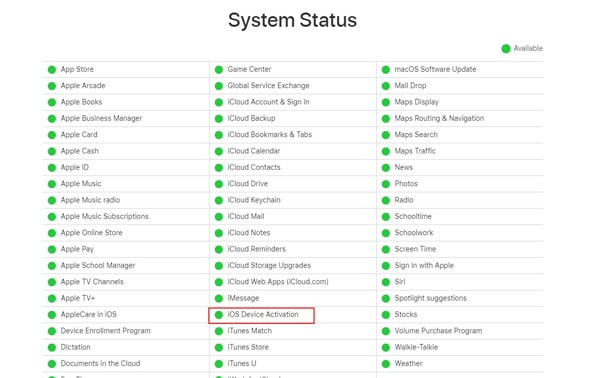Select the Apple TV Channels entry
600x378 pixels.
pos(92,282)
